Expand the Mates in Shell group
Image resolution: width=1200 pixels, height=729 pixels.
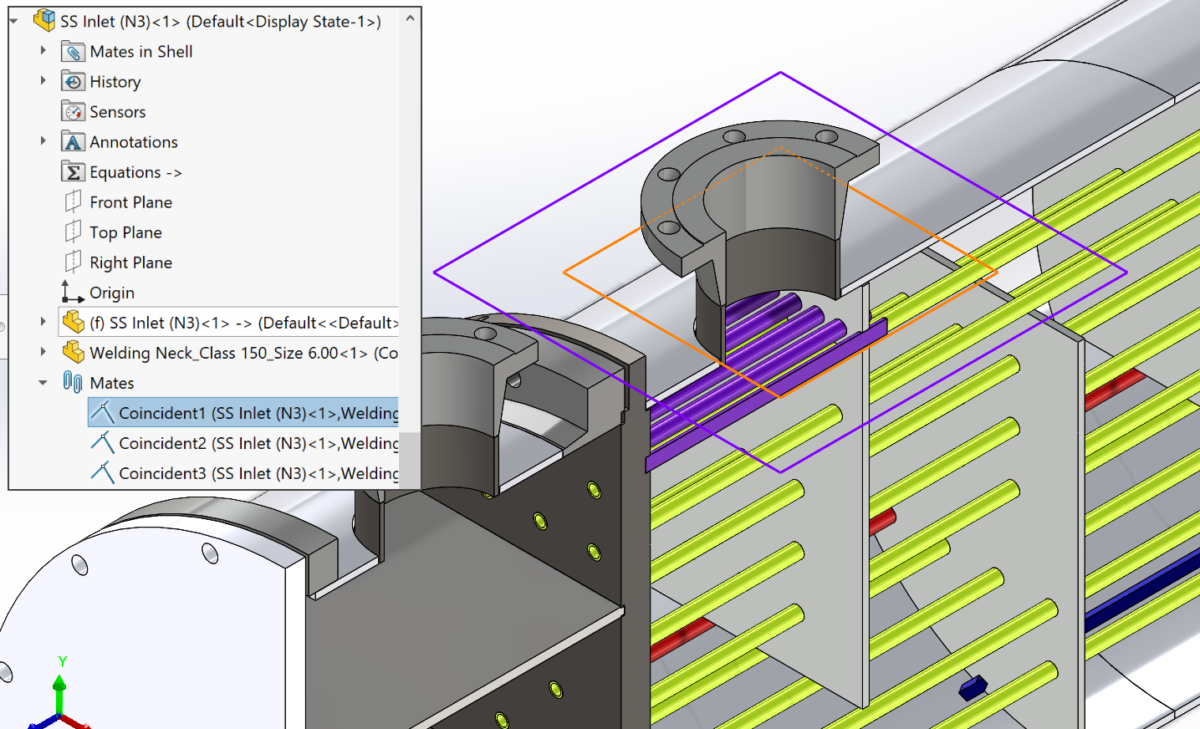coord(41,51)
